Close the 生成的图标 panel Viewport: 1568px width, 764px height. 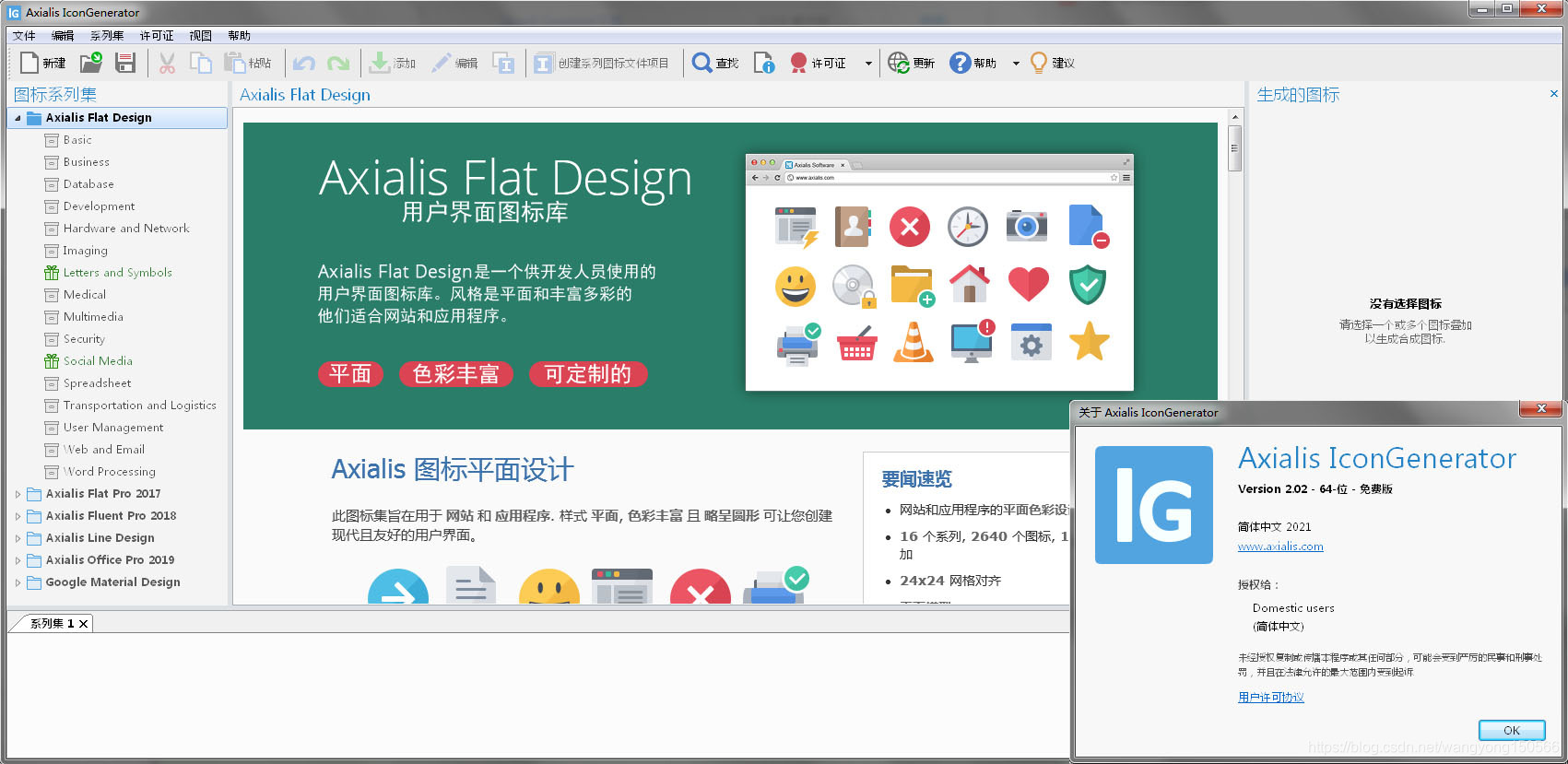point(1554,93)
